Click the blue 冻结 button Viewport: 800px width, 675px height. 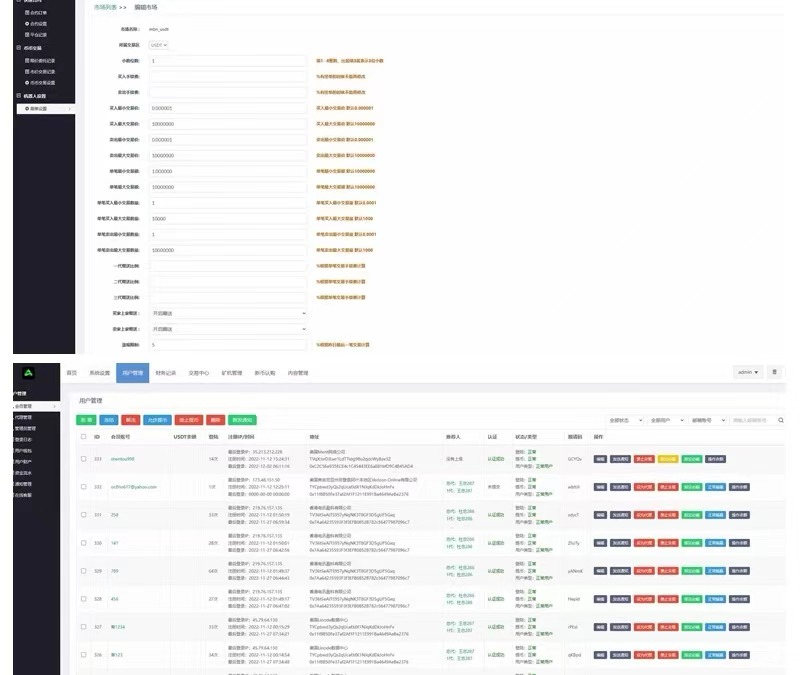pos(109,420)
